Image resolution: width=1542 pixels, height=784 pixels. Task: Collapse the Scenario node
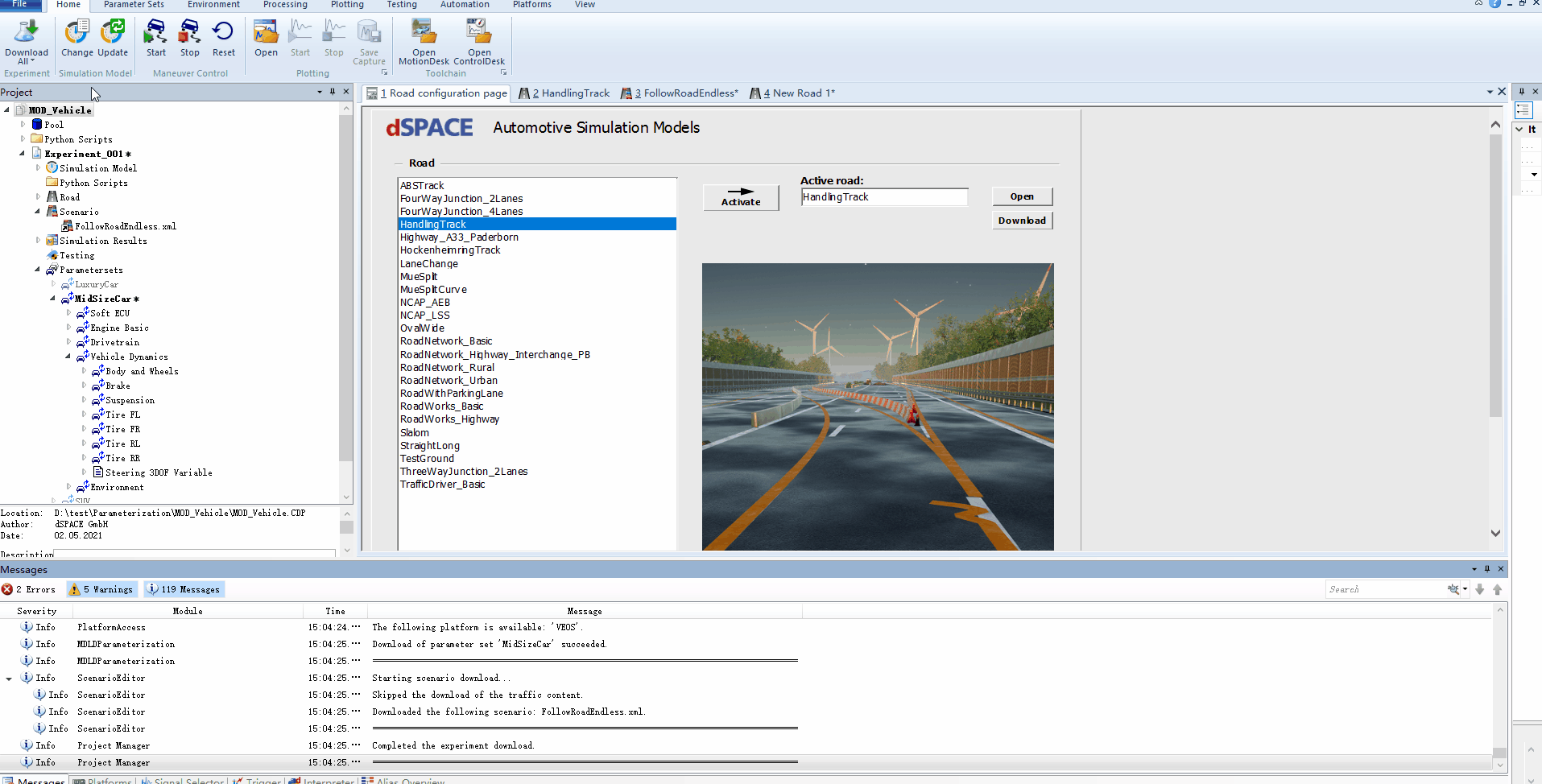[x=38, y=212]
